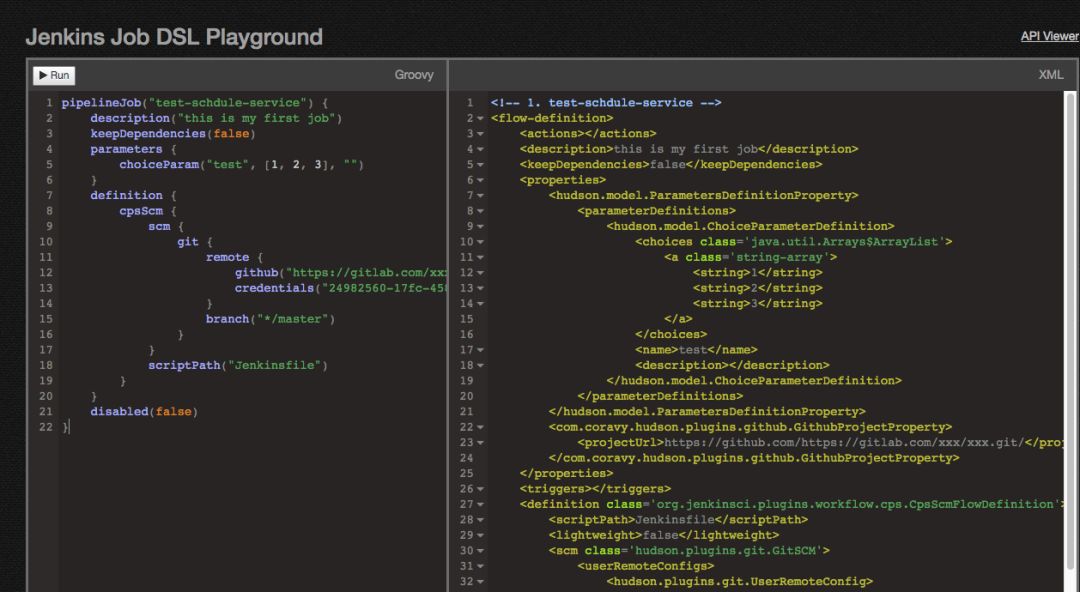The height and width of the screenshot is (592, 1080).
Task: Collapse fold on XML line 31 userRemoteConfigs
Action: coord(480,566)
